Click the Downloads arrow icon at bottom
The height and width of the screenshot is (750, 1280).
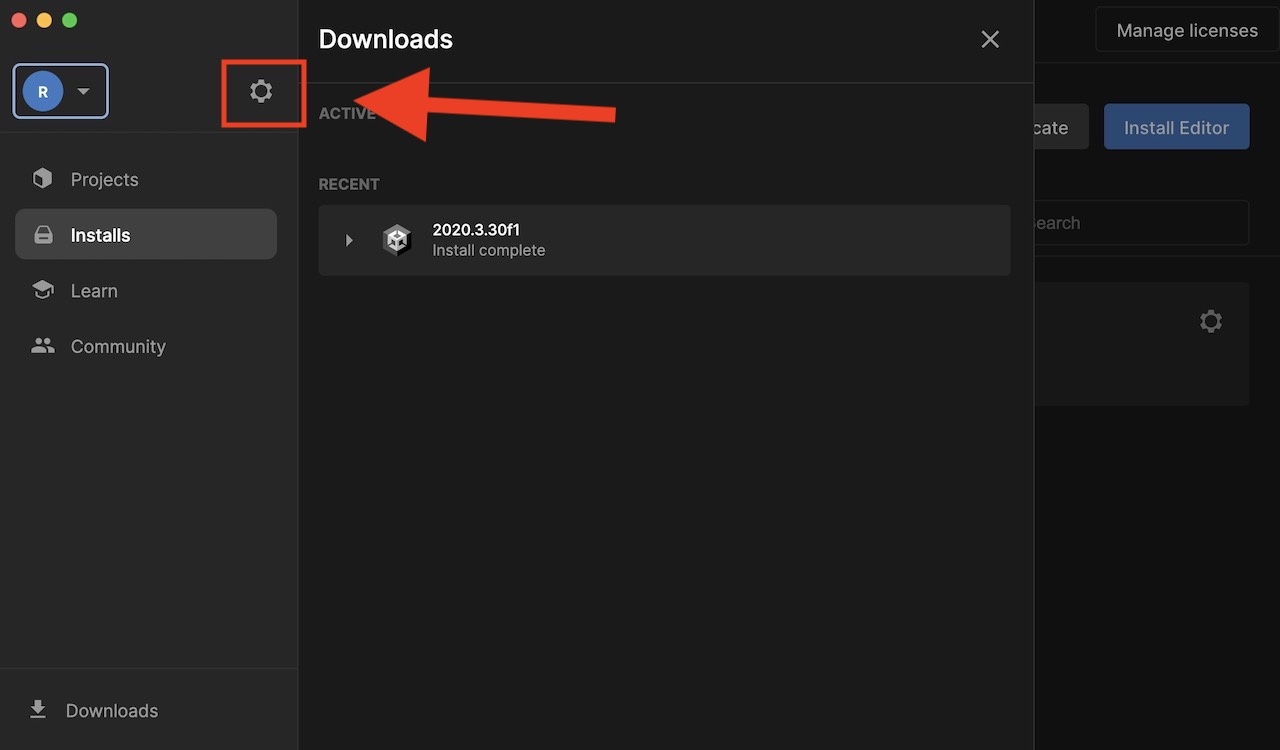tap(38, 710)
